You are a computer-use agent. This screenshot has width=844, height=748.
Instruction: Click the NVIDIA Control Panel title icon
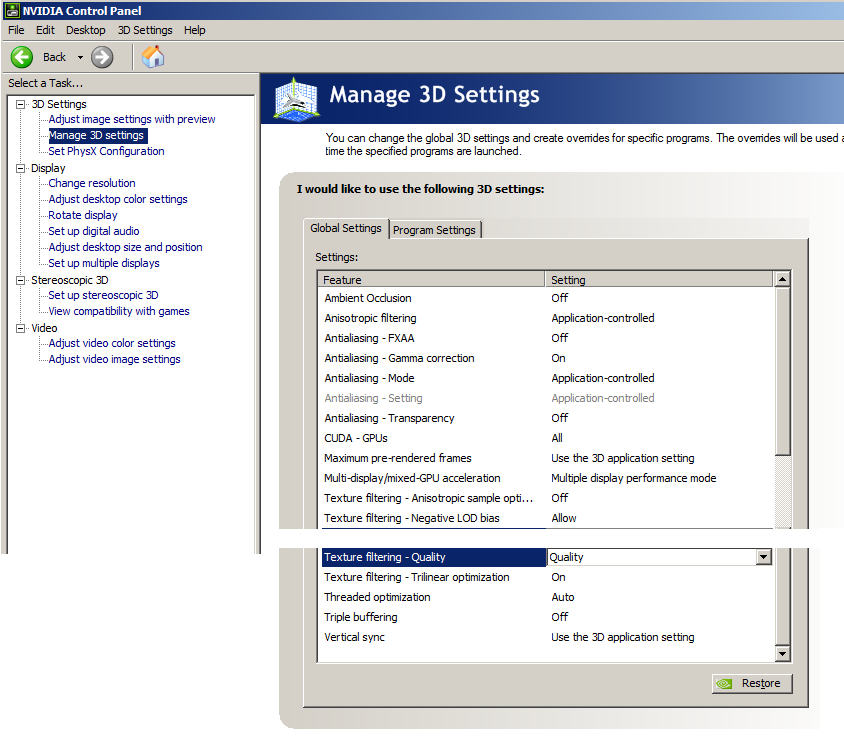[12, 11]
